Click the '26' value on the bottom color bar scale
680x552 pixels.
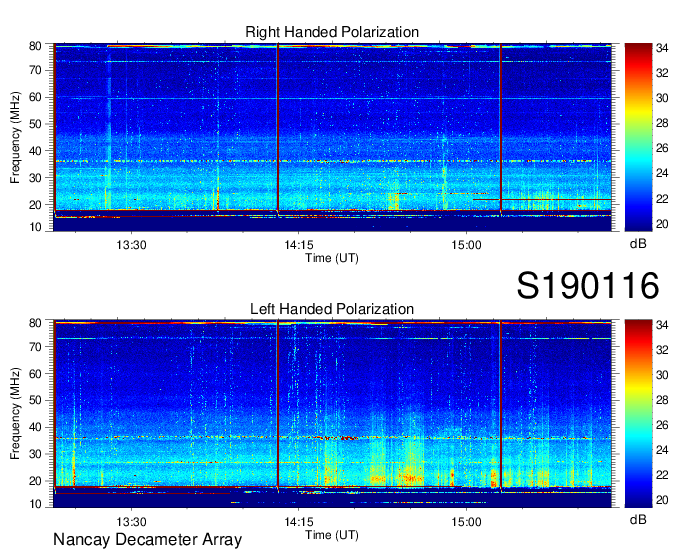pyautogui.click(x=662, y=425)
